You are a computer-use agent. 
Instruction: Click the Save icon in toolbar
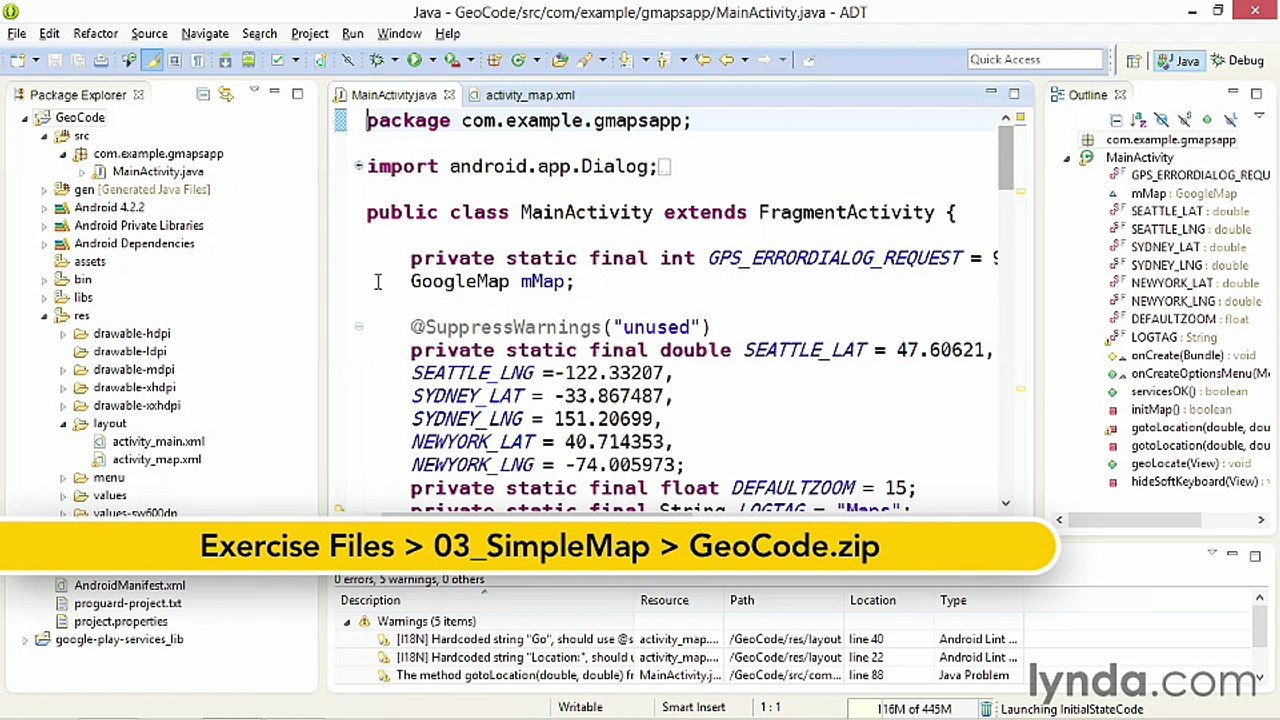click(55, 60)
